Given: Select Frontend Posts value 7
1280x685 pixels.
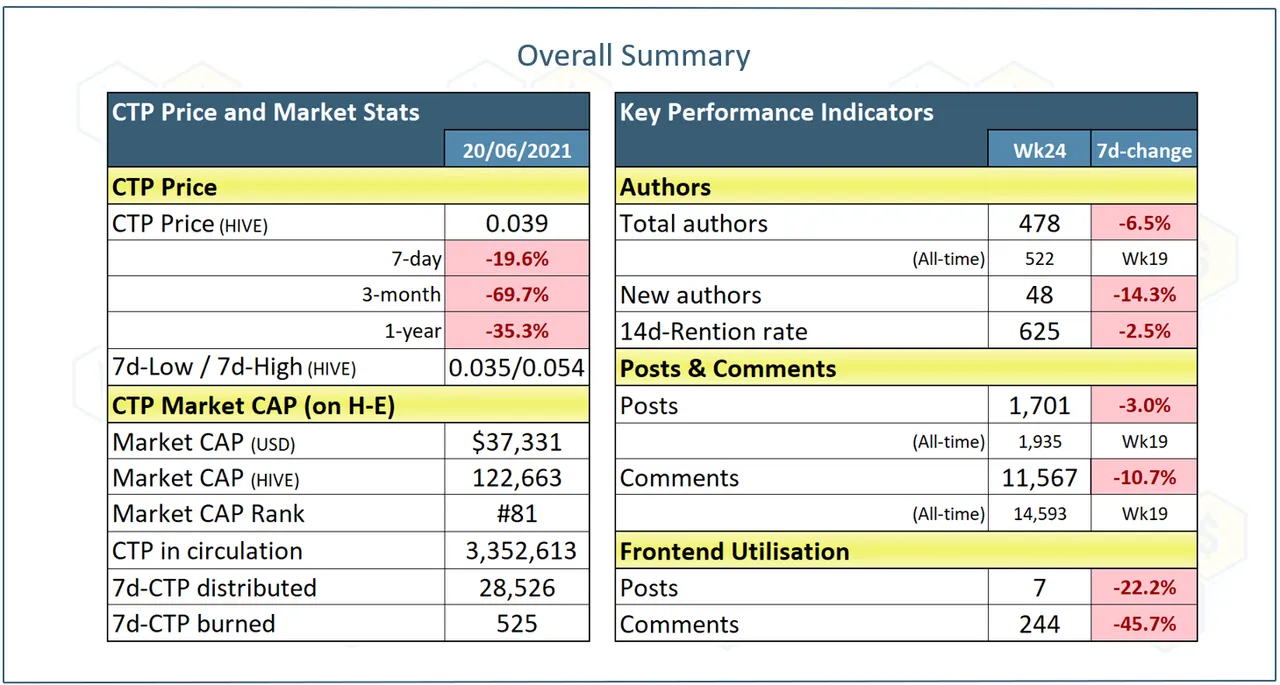Looking at the screenshot, I should pyautogui.click(x=1039, y=587).
